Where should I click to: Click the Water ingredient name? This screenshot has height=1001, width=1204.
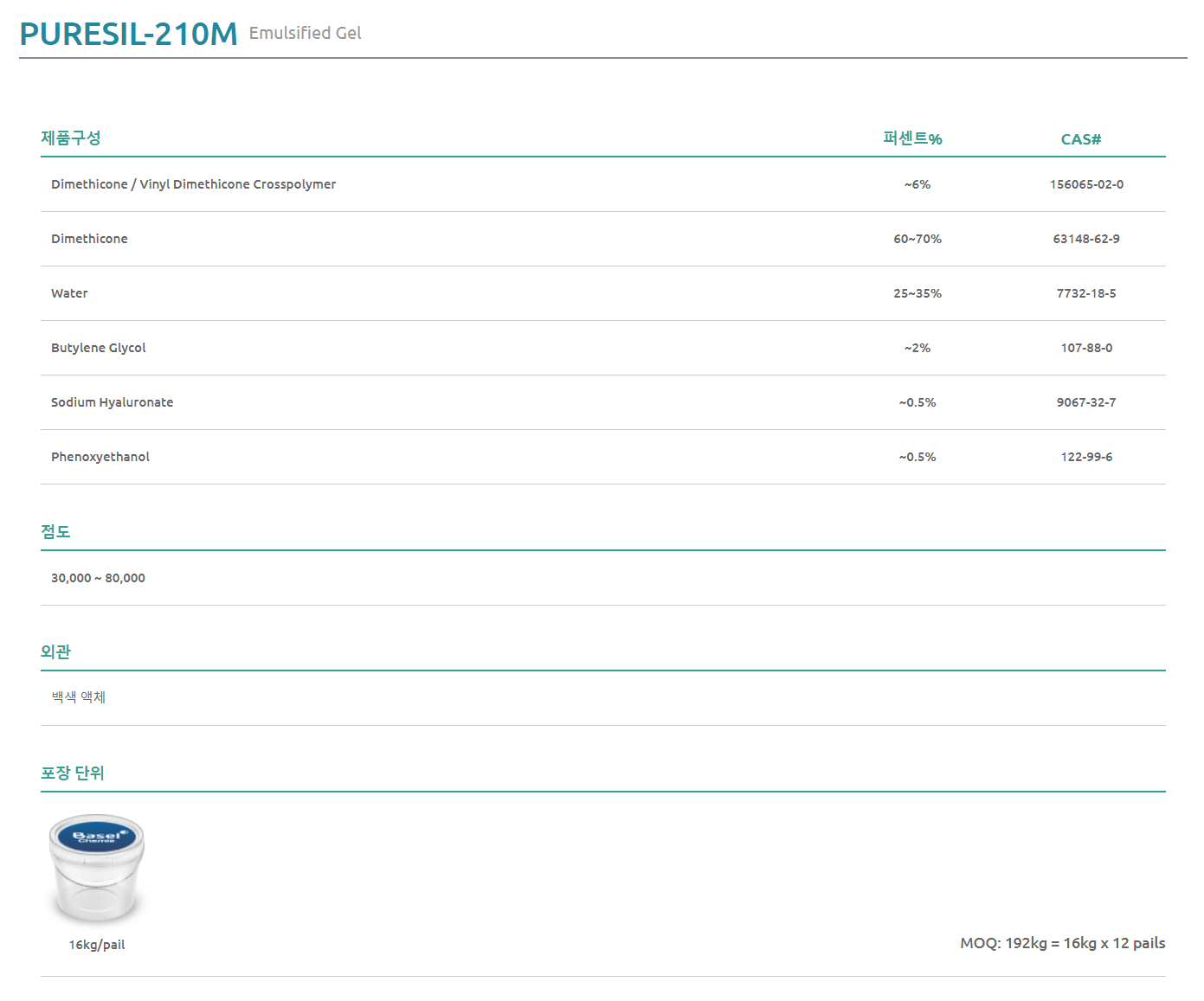tap(69, 293)
